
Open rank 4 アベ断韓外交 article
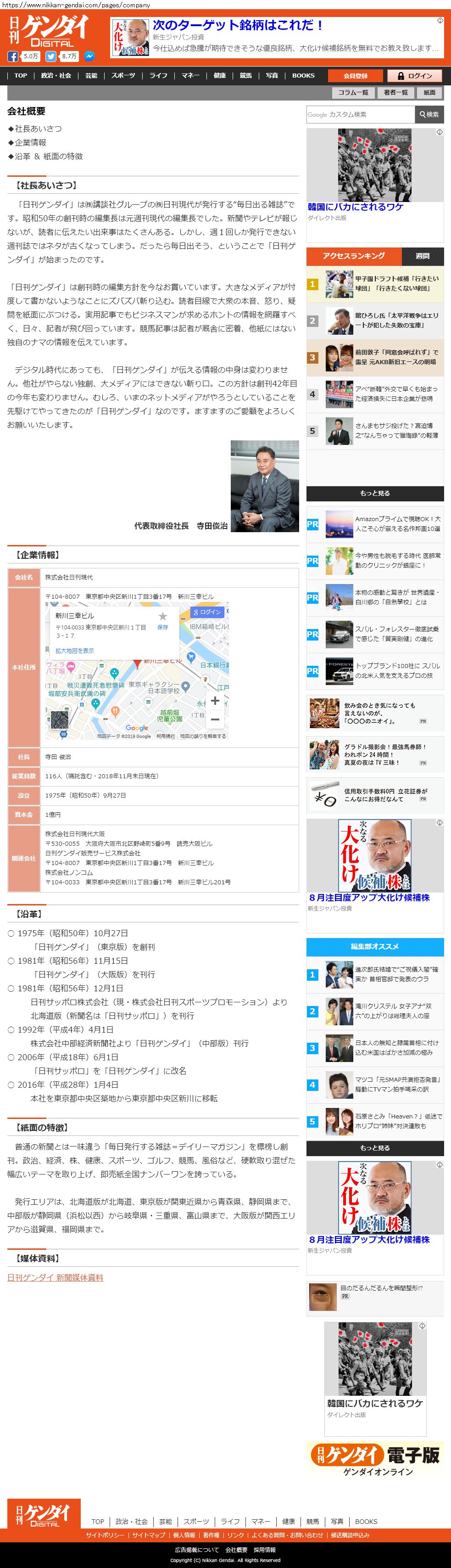pos(375,394)
